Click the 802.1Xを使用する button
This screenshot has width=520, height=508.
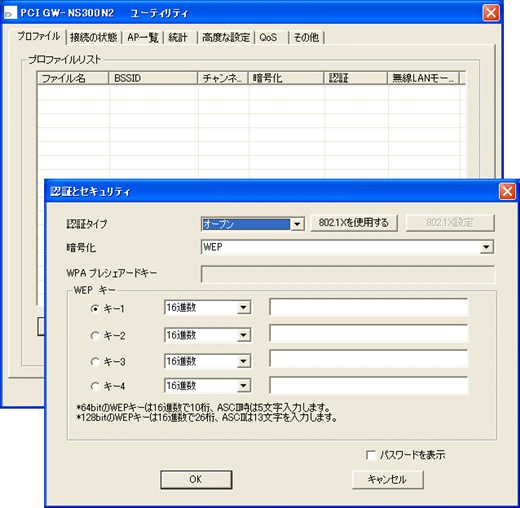point(354,222)
